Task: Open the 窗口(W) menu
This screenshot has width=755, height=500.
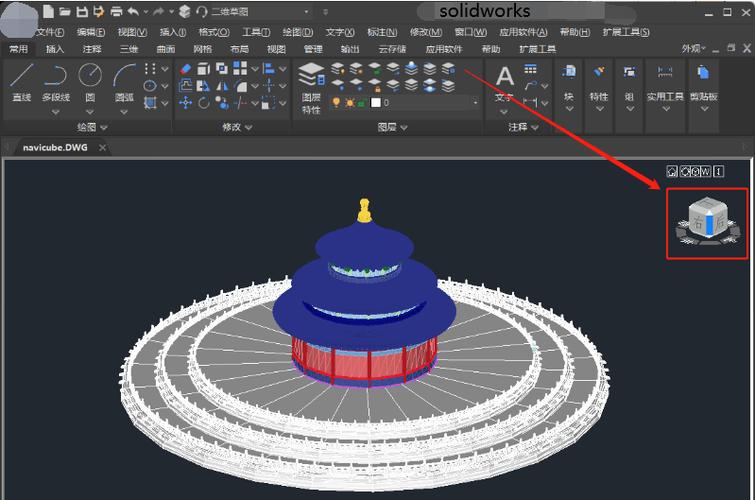Action: [x=470, y=32]
